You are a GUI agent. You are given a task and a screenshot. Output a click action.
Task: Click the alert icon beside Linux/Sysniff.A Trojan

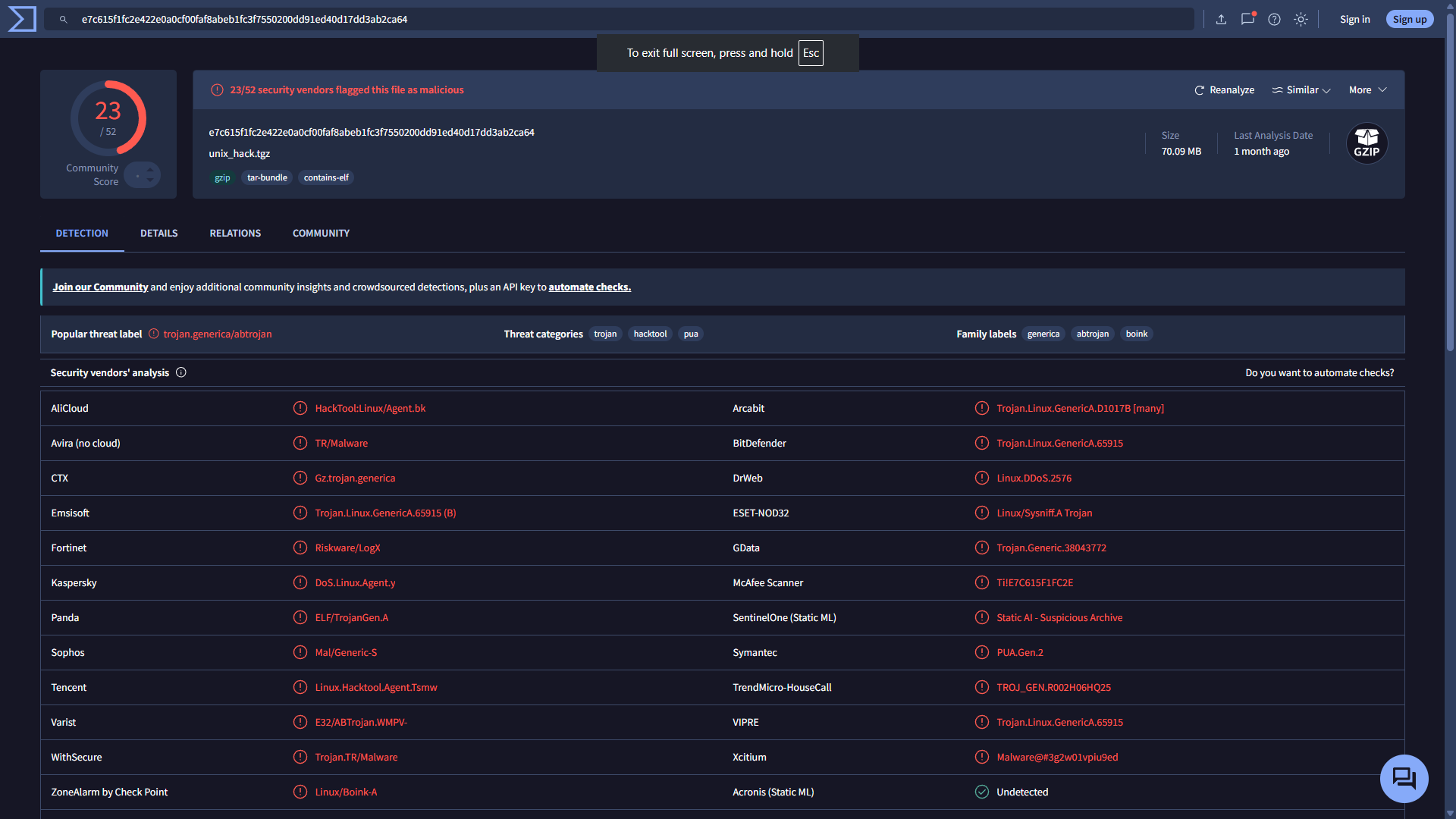[982, 513]
